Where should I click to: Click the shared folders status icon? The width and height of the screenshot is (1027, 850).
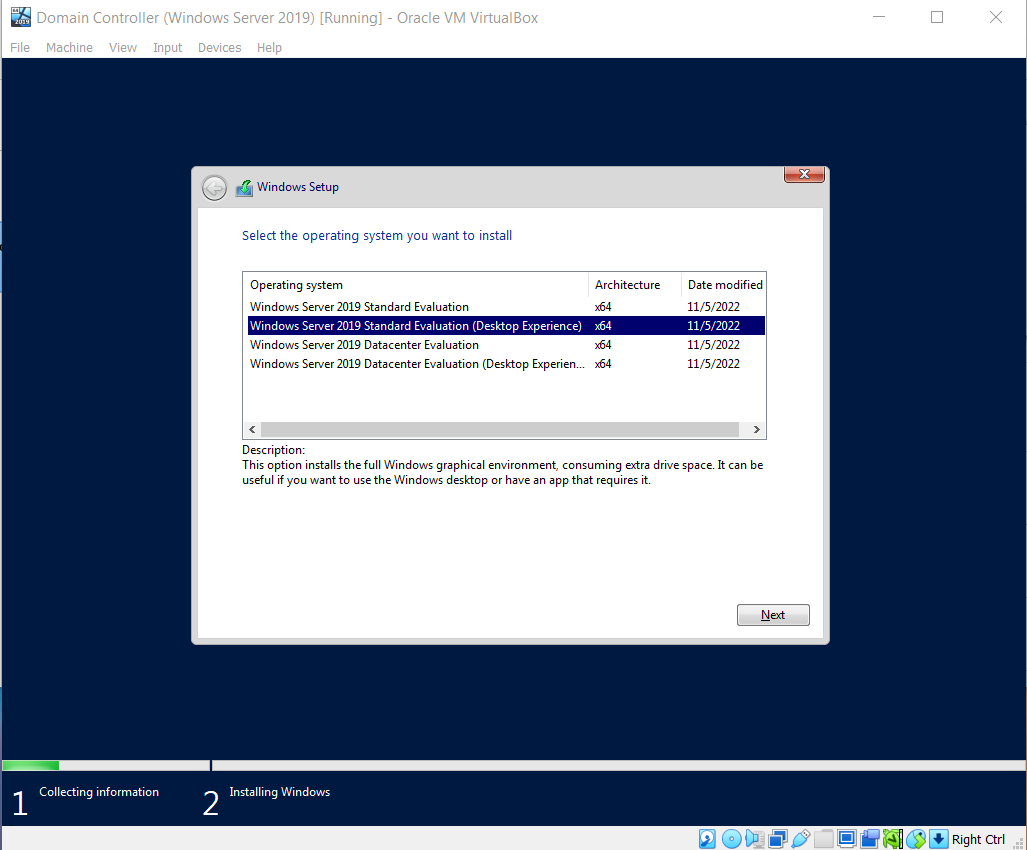point(823,838)
